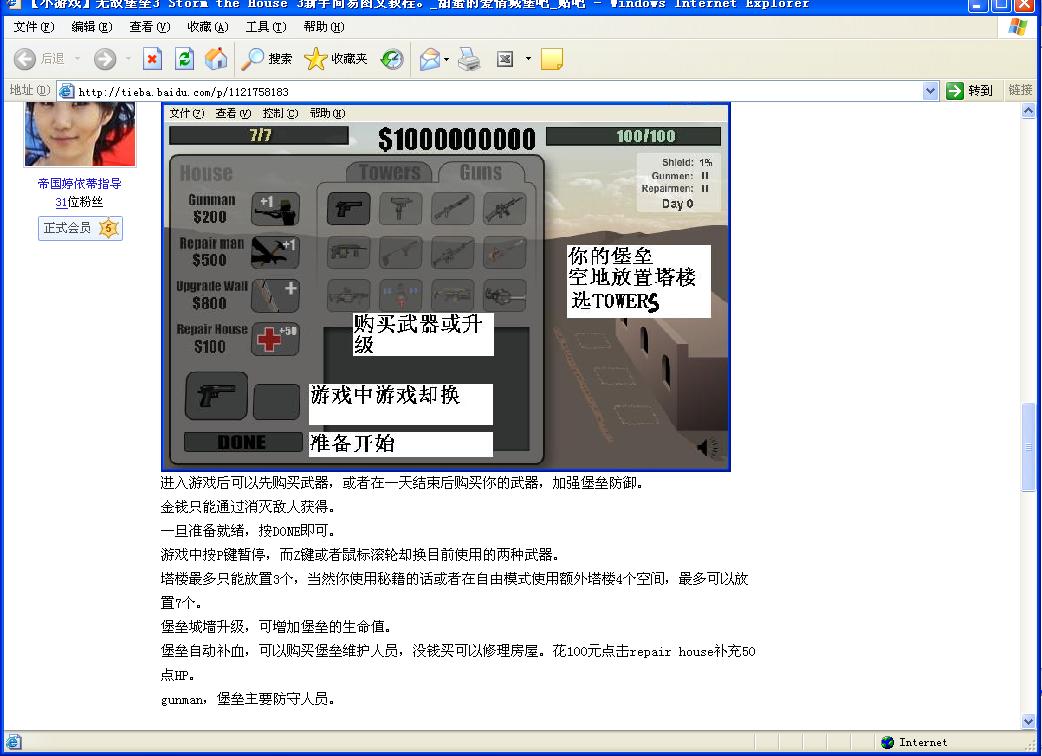Open mail icon dropdown arrow

447,59
